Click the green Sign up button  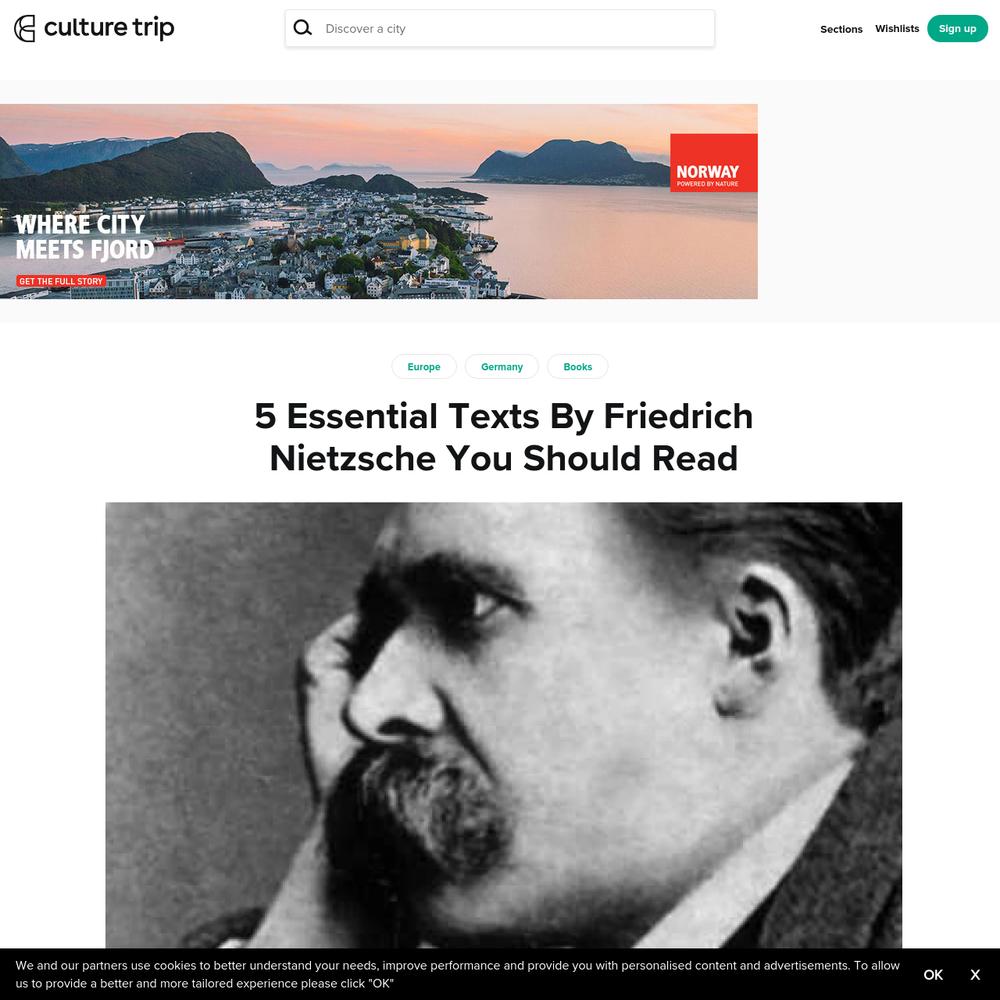[x=957, y=29]
